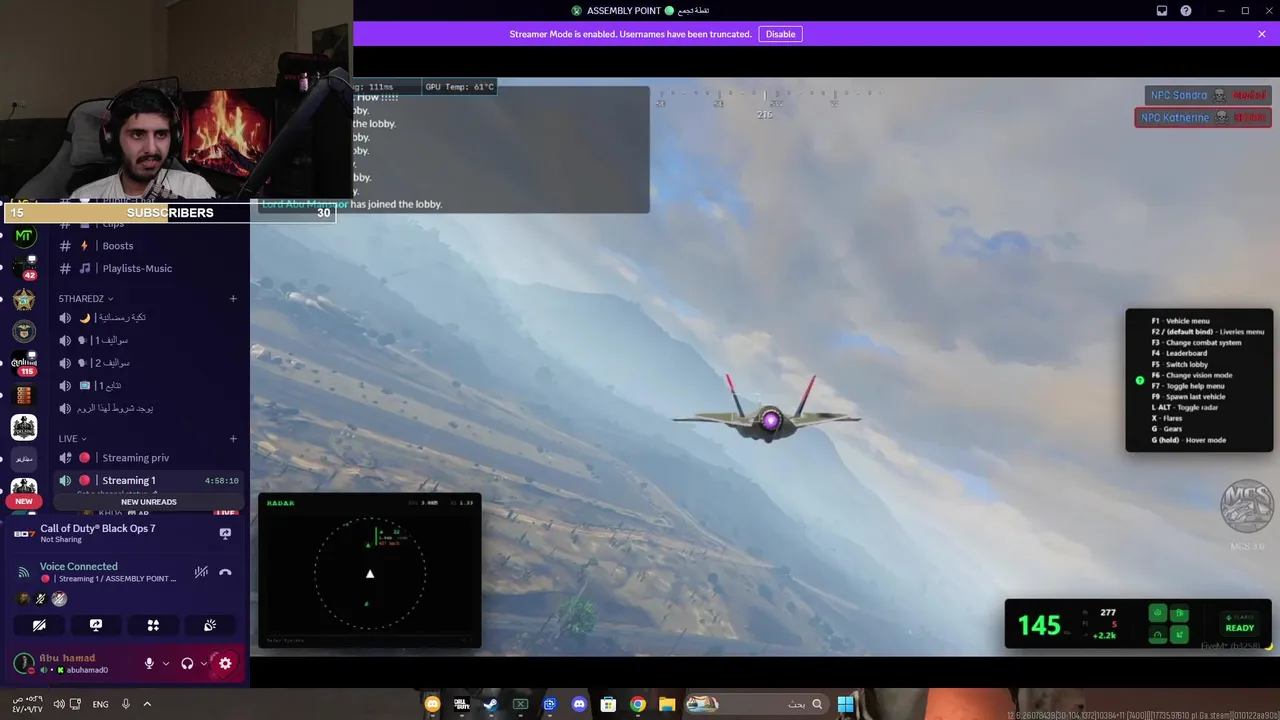Viewport: 1280px width, 720px height.
Task: Open headphone output options arrow
Action: (x=204, y=663)
